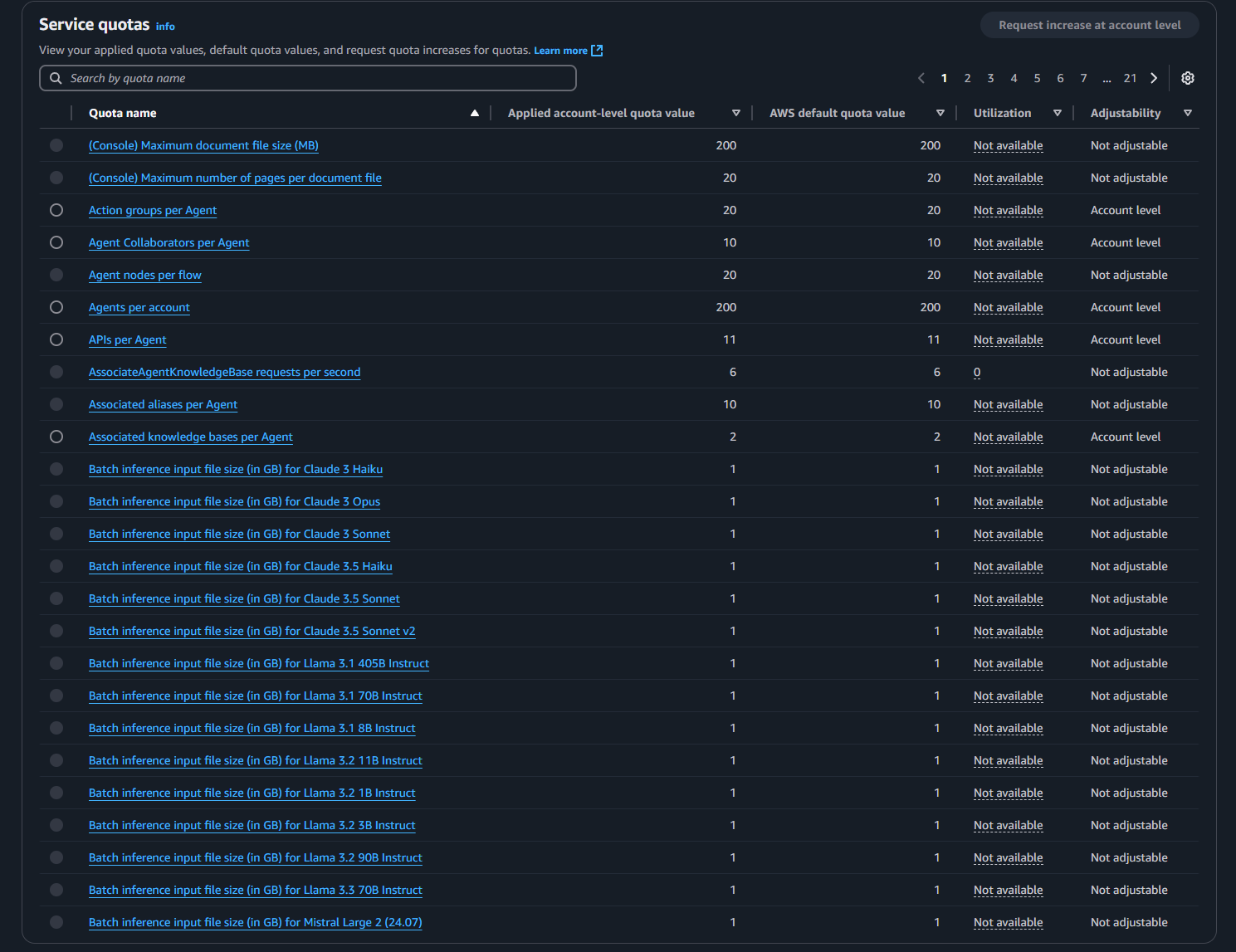The height and width of the screenshot is (952, 1236).
Task: Open page 2 of quotas
Action: 967,78
